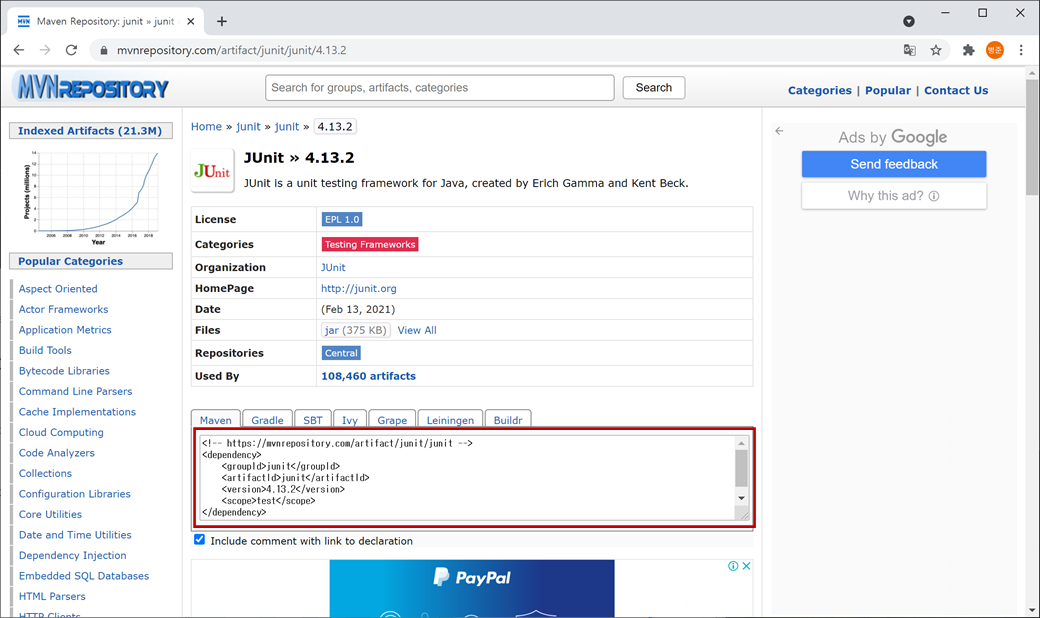Click the JUnit logo image
This screenshot has height=618, width=1040.
(212, 170)
